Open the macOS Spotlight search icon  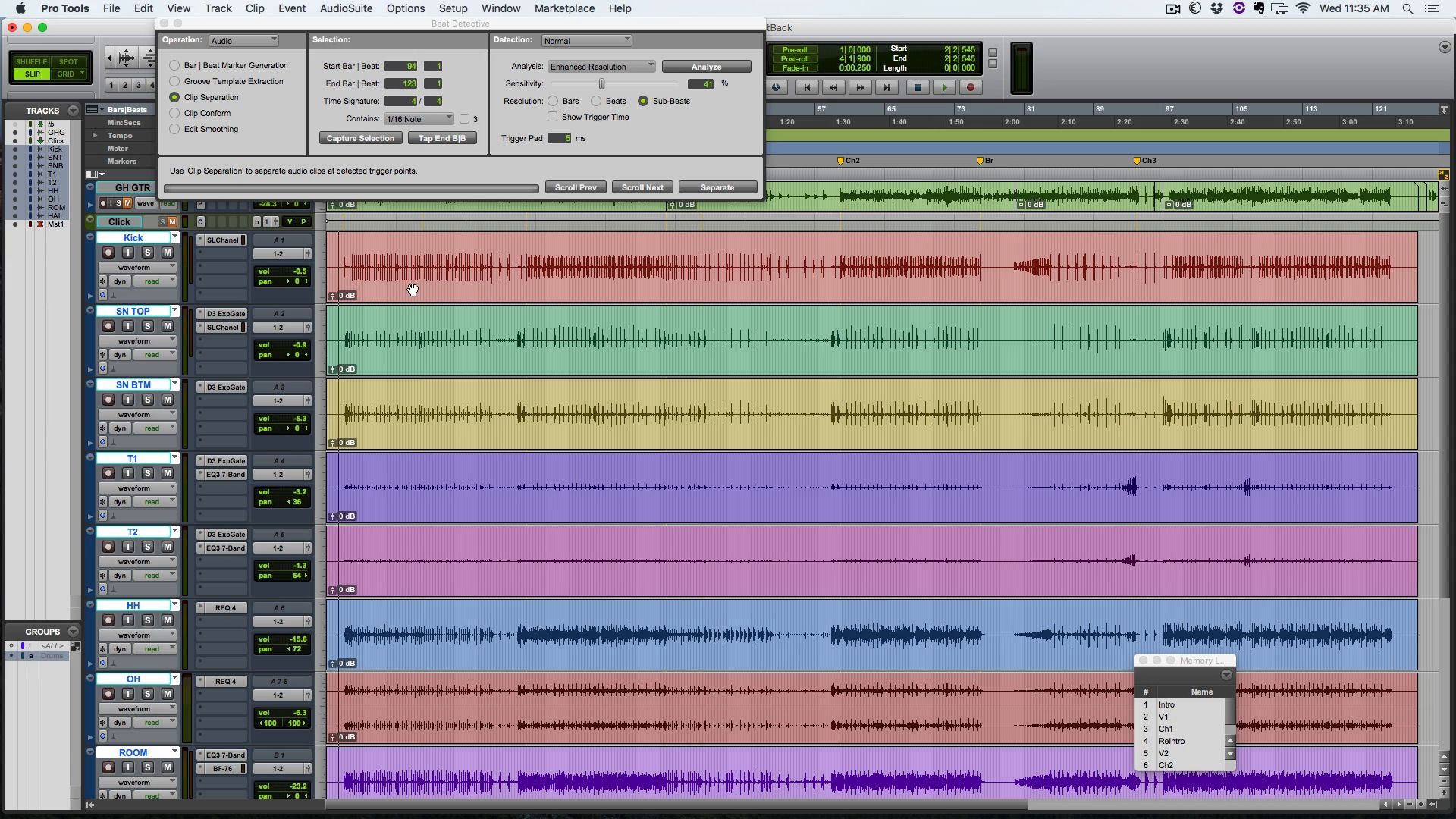pyautogui.click(x=1407, y=8)
